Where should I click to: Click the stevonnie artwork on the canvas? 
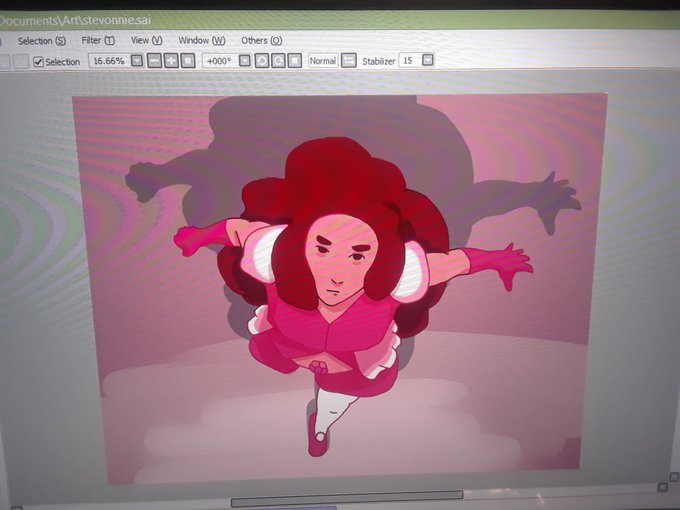click(338, 286)
